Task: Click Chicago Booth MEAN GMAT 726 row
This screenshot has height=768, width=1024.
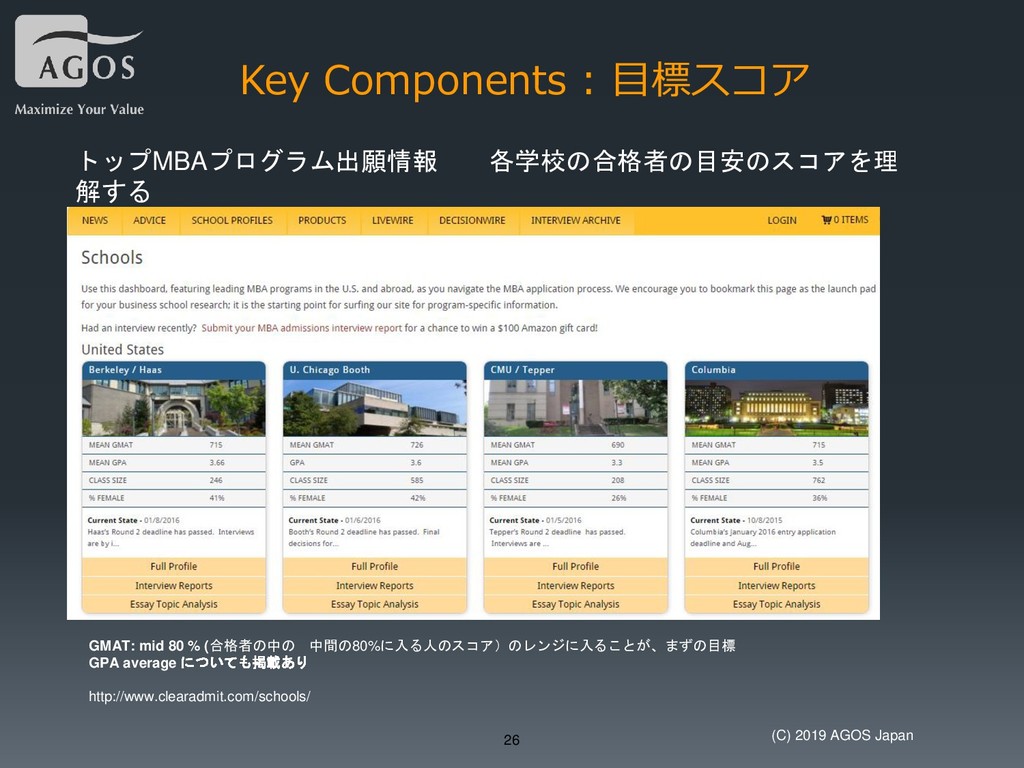Action: tap(375, 445)
